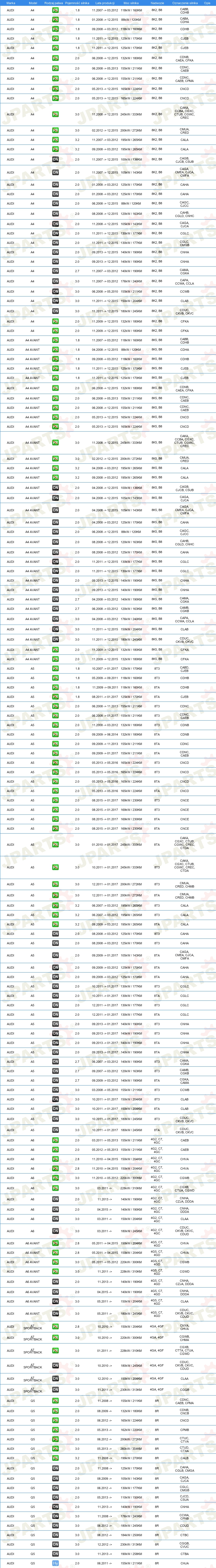This screenshot has height=1568, width=216.
Task: Click diesel icon in A4 AVANT 8K5 CLAB row
Action: 55,630
